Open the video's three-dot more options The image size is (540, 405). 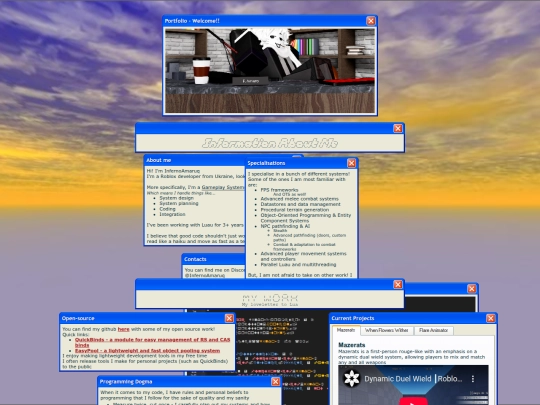473,379
